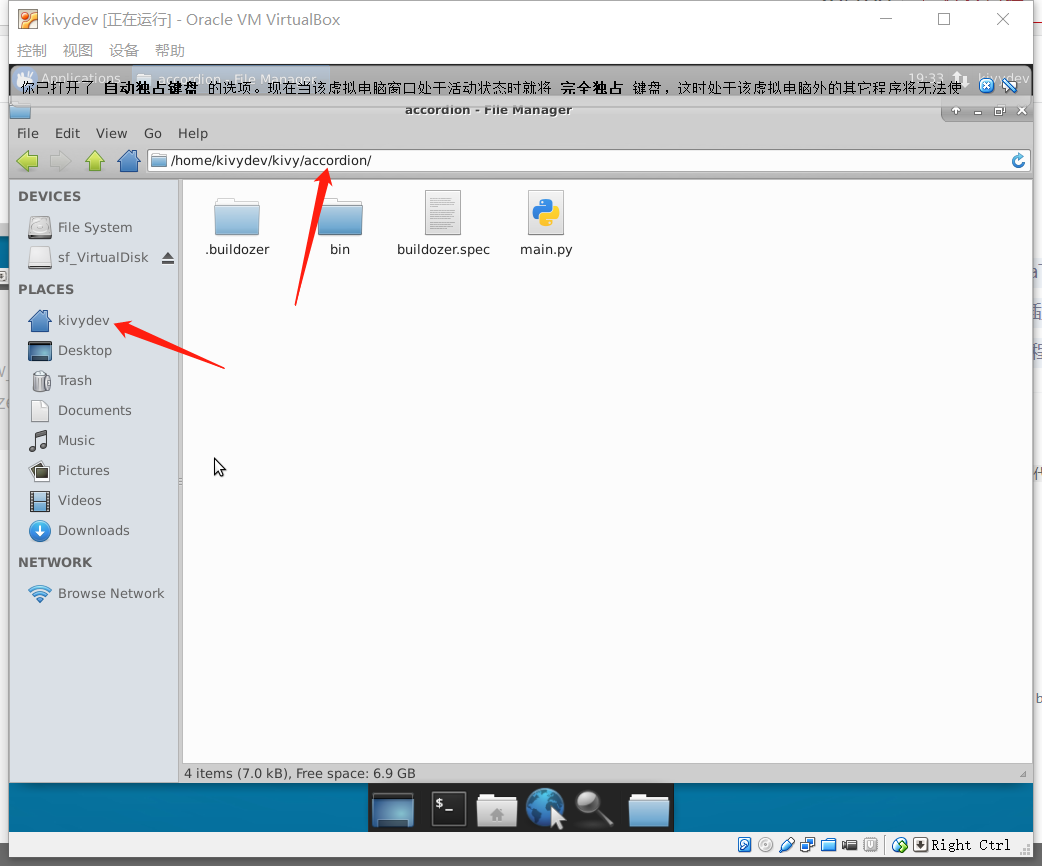The width and height of the screenshot is (1042, 866).
Task: Click VirtualBox shared folders status icon
Action: [x=829, y=845]
